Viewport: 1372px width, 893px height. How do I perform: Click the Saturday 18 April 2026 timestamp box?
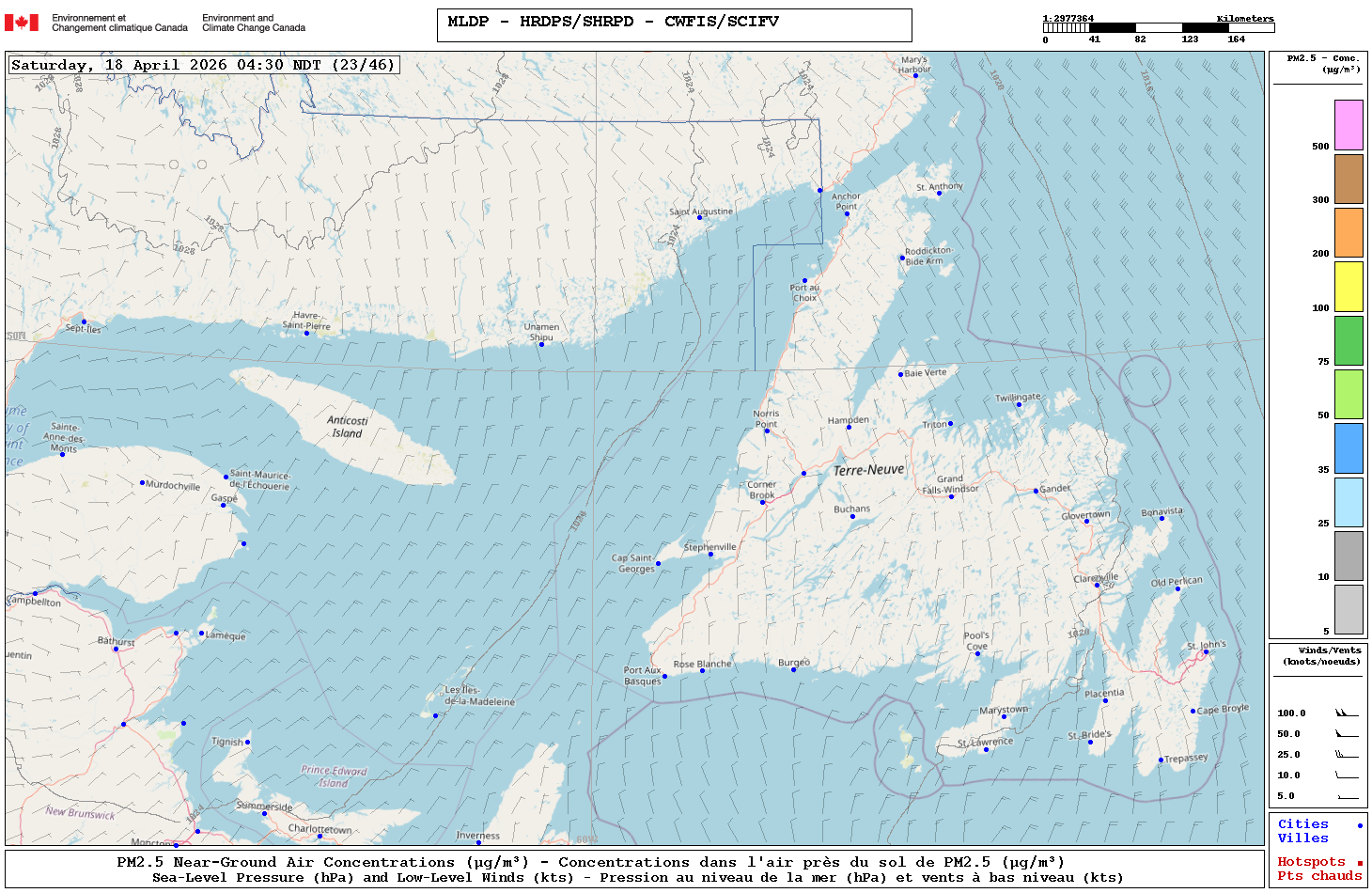pos(204,65)
